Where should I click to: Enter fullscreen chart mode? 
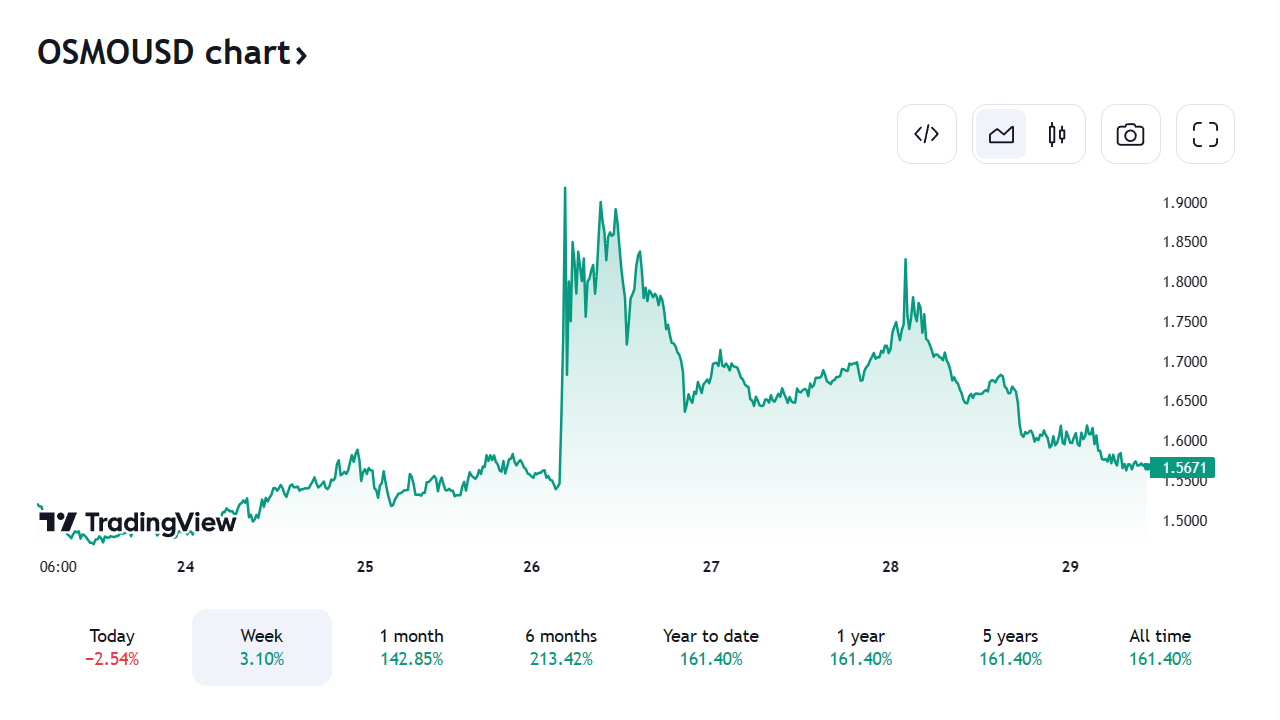tap(1205, 134)
